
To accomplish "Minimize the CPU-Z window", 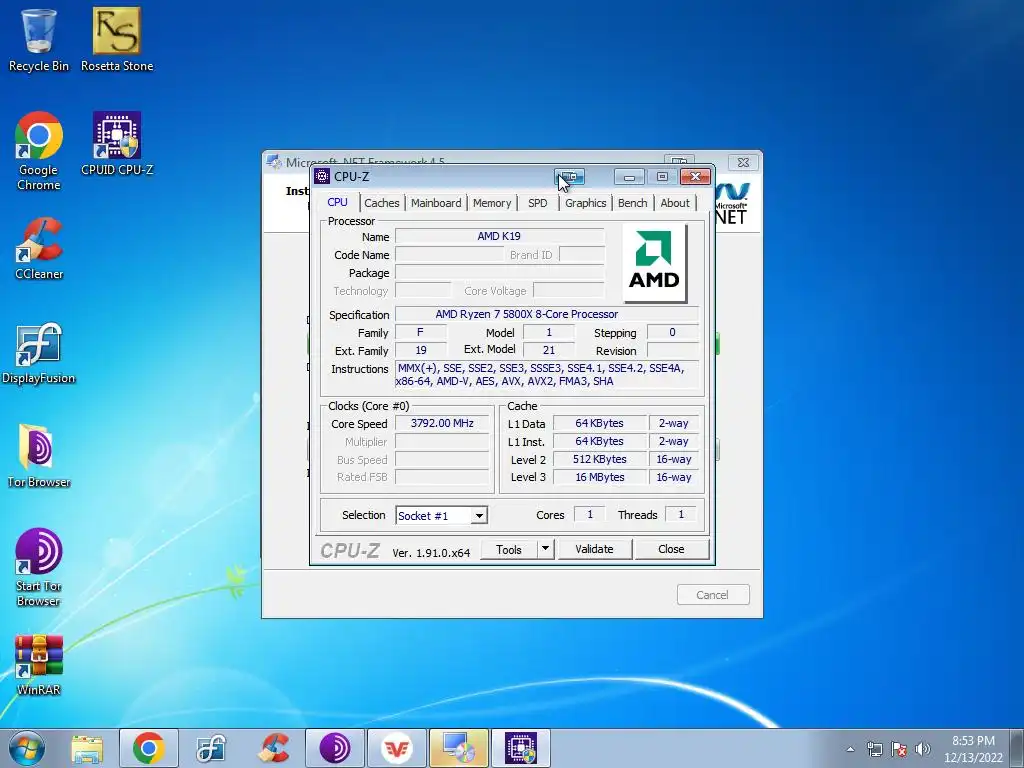I will [x=629, y=176].
